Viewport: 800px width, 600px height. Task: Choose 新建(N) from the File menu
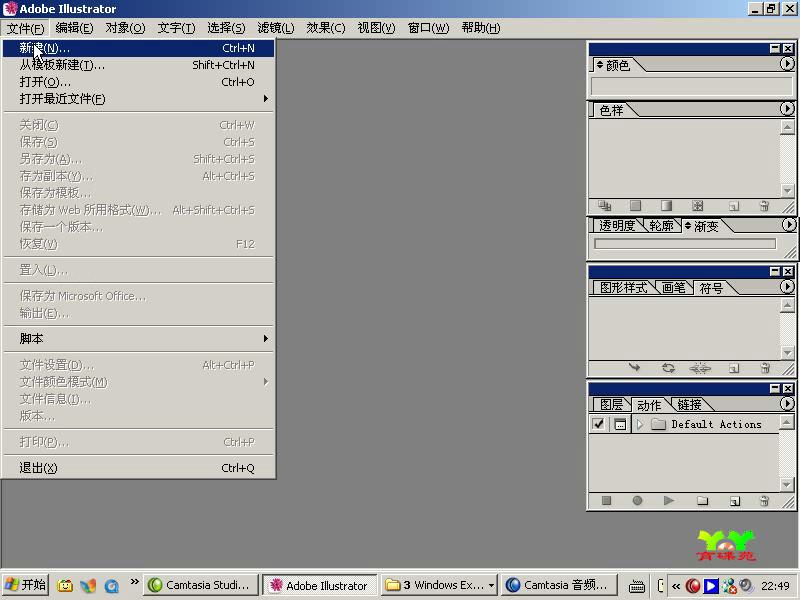click(138, 48)
